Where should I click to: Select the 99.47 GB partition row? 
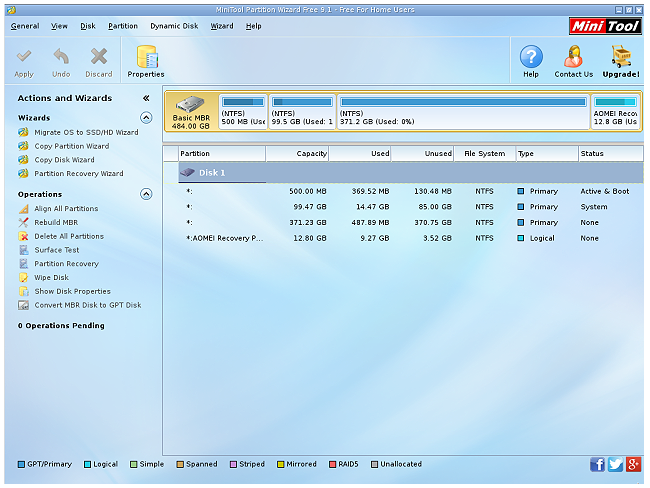(404, 207)
